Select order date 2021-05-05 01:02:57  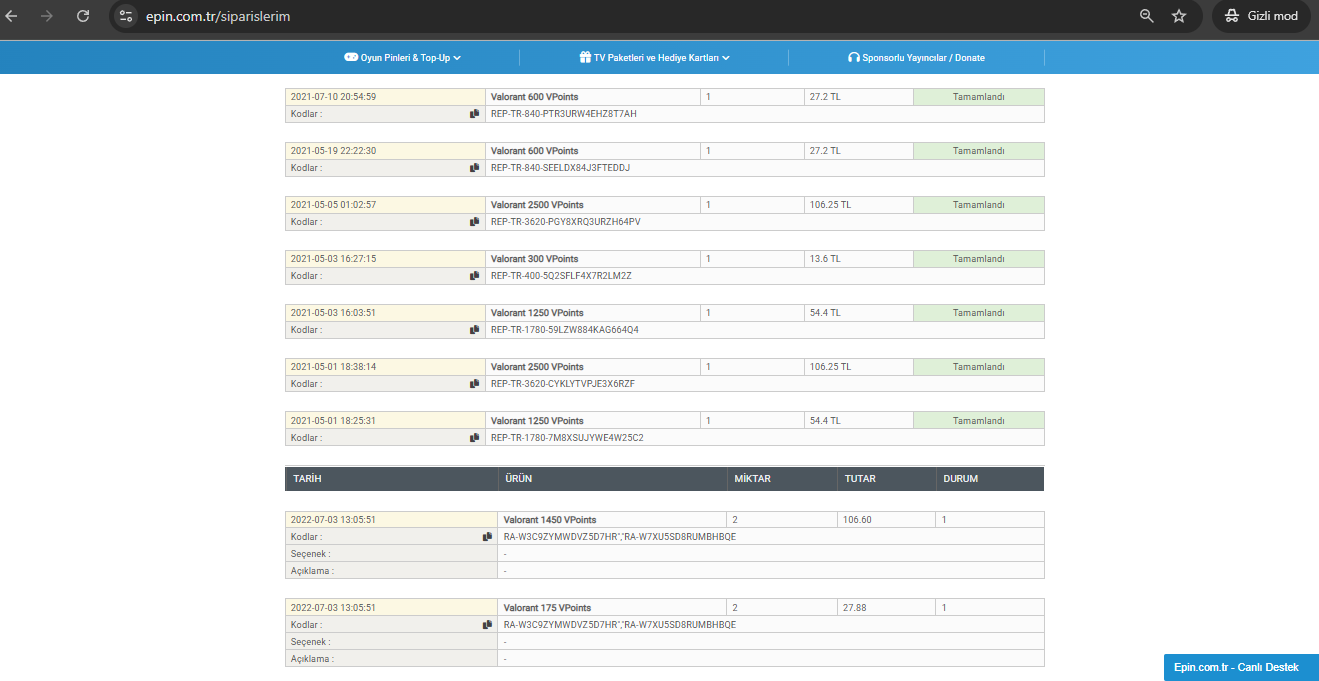pos(333,205)
